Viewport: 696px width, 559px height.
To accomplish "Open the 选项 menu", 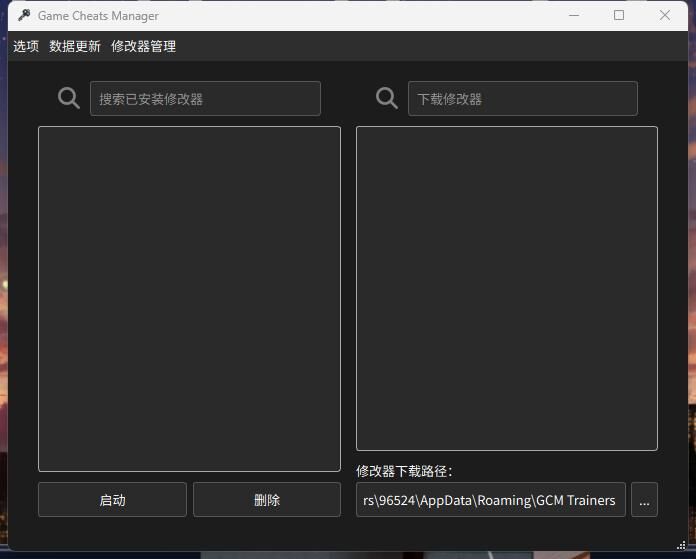I will [26, 46].
